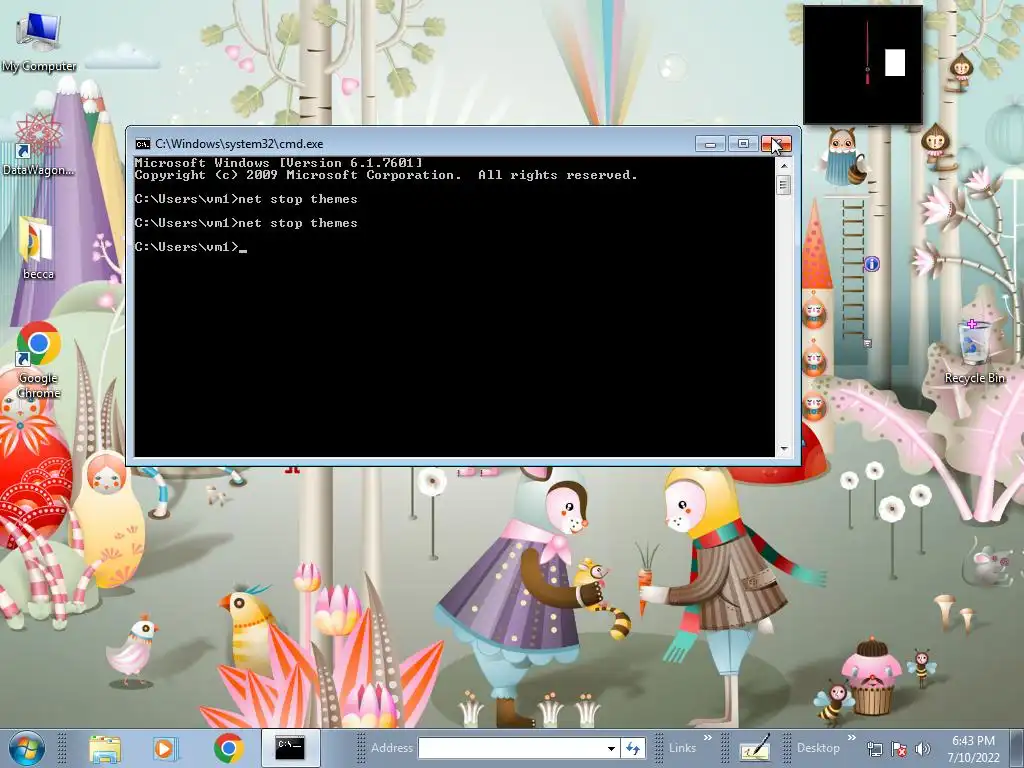Maximize the cmd.exe window
The height and width of the screenshot is (768, 1024).
click(743, 144)
